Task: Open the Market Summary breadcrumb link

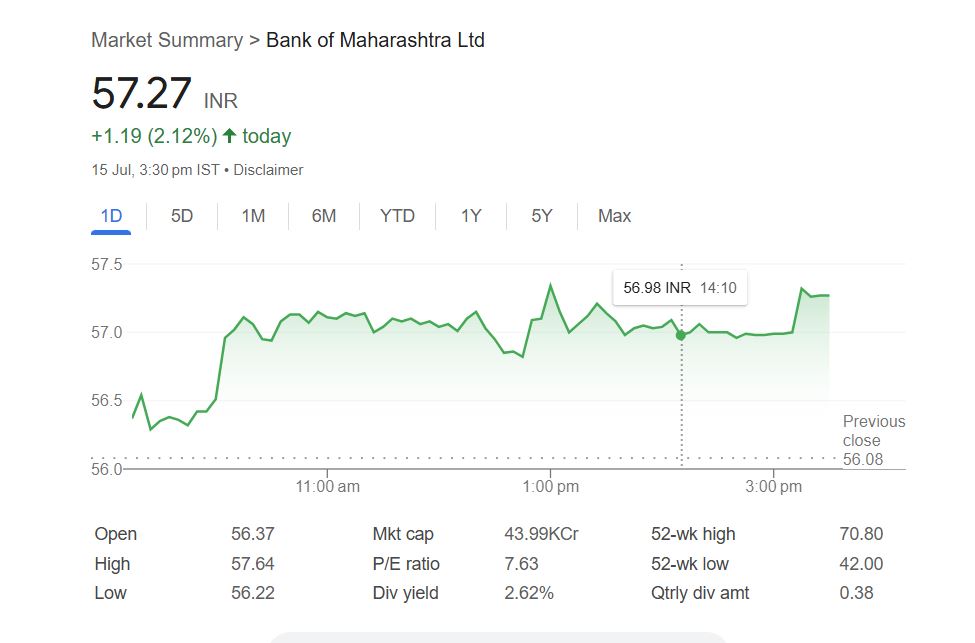Action: coord(167,41)
